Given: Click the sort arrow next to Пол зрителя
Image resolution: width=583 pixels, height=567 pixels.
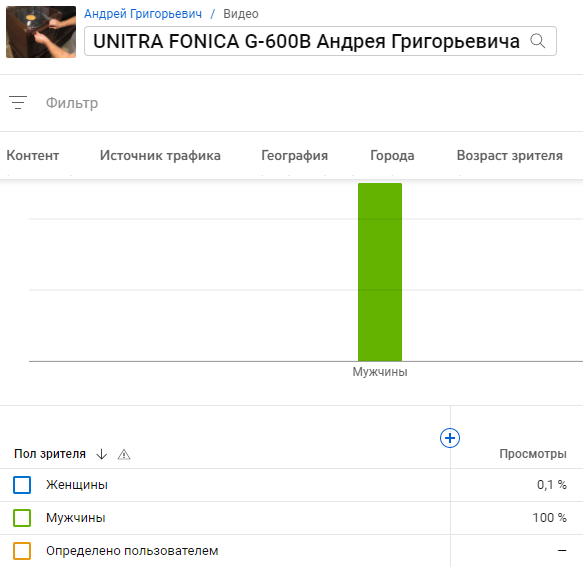Looking at the screenshot, I should pos(102,454).
